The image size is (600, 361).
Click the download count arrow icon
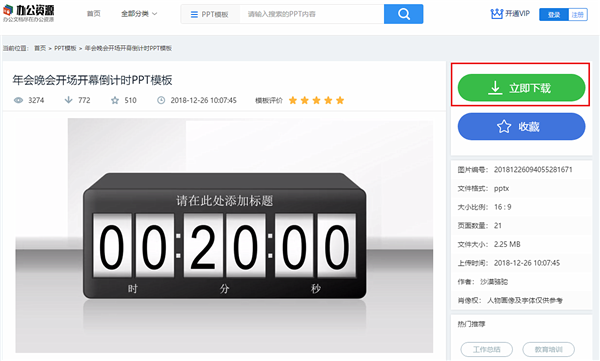(68, 100)
